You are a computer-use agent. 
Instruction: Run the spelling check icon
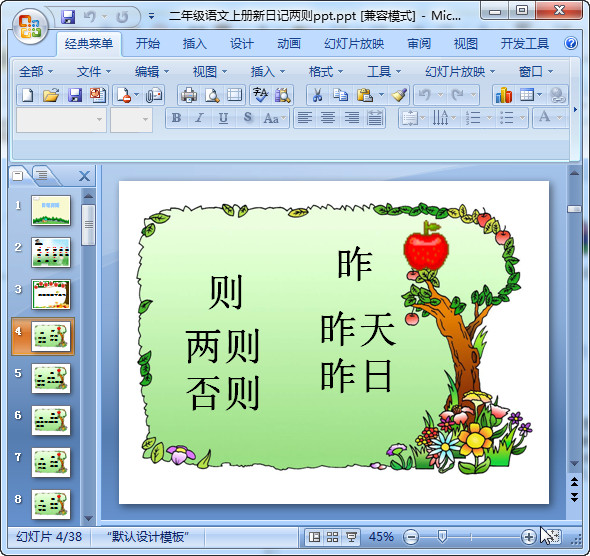pyautogui.click(x=260, y=95)
